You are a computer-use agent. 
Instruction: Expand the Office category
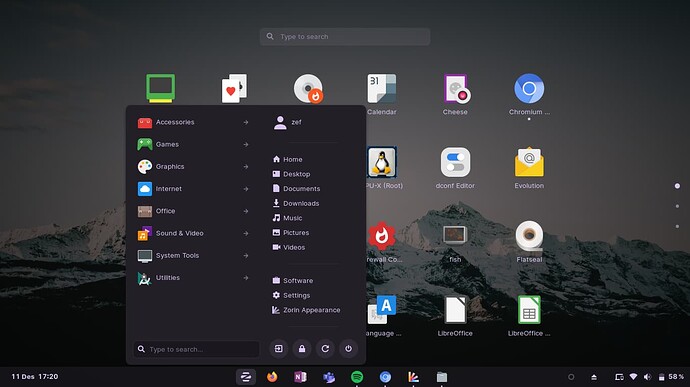[x=193, y=211]
